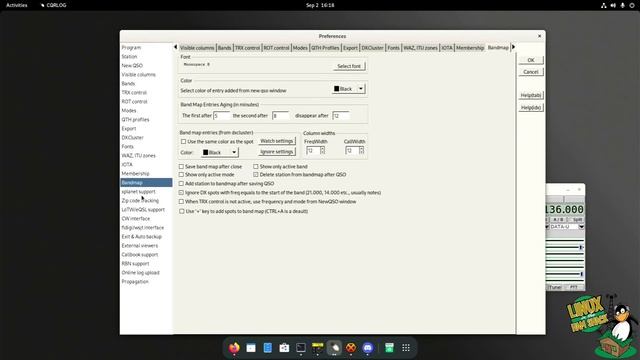Open Ignore settings

coord(276,152)
